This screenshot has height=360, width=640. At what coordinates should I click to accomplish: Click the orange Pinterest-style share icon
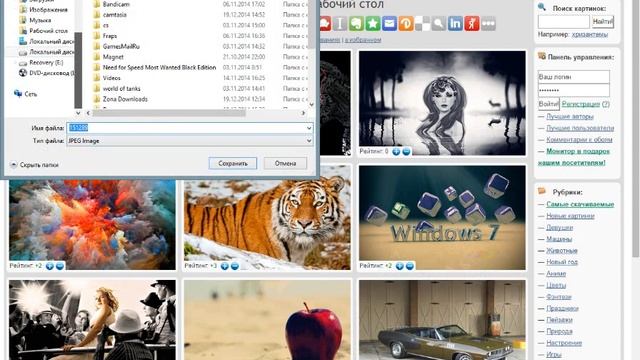[x=406, y=24]
